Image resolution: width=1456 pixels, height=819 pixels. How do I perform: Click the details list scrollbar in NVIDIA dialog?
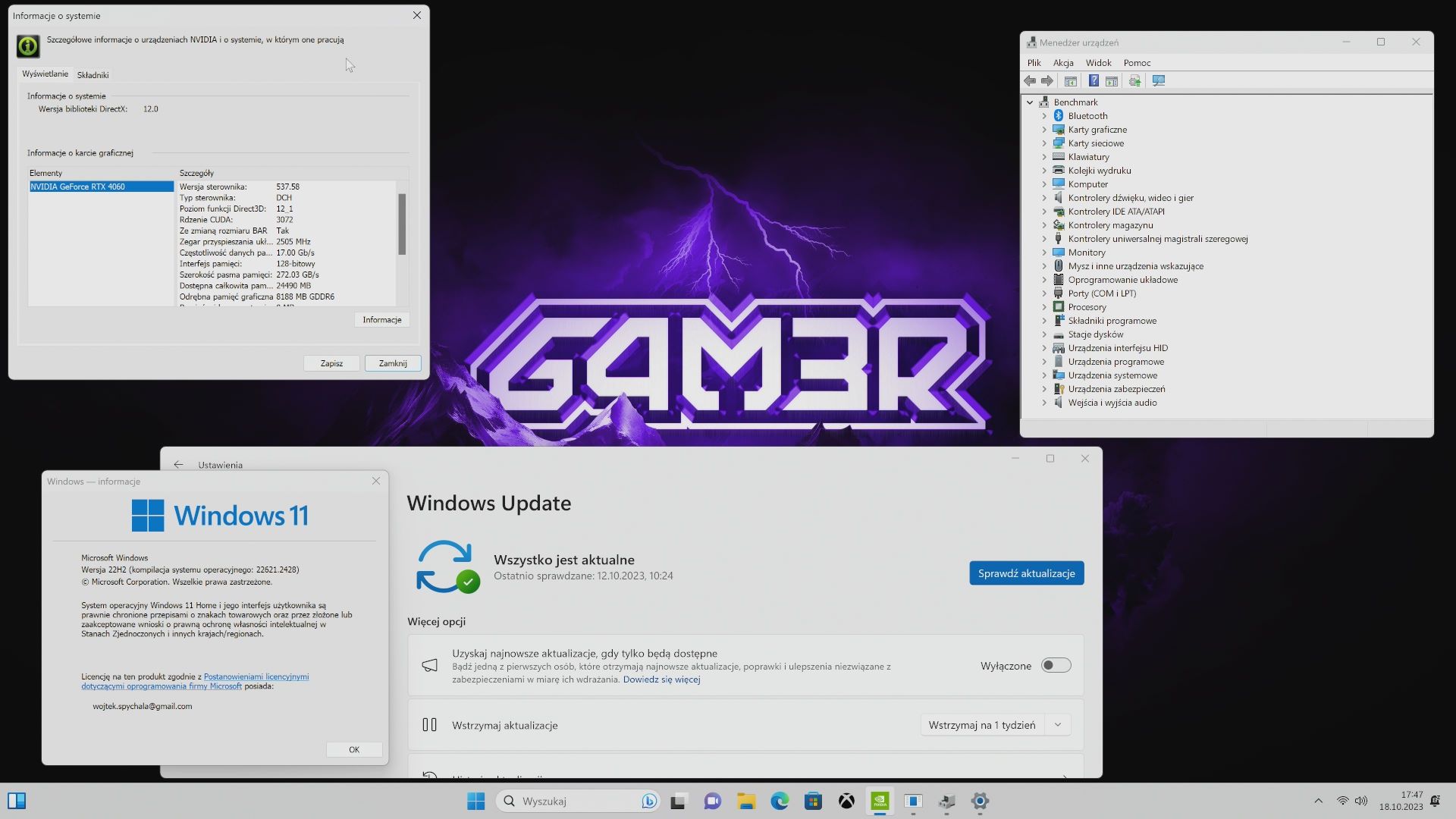[402, 224]
